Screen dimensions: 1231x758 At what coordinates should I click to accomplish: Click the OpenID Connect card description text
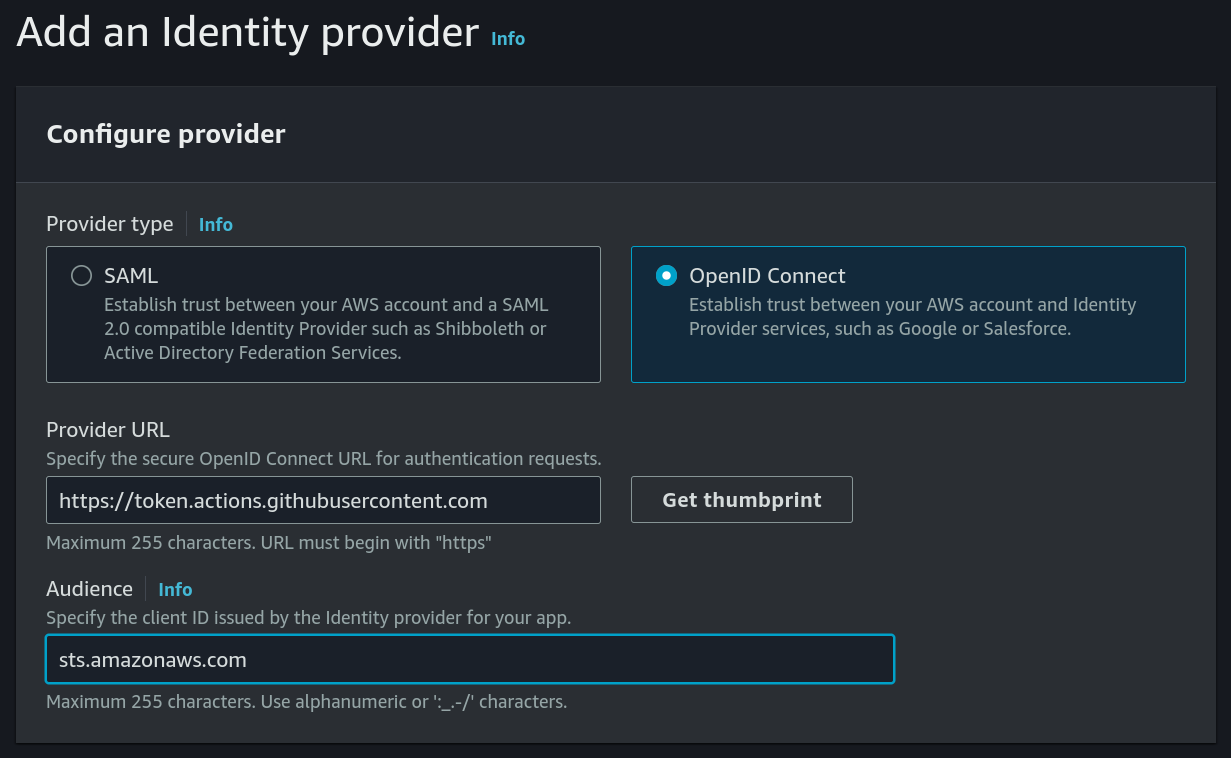click(x=912, y=316)
